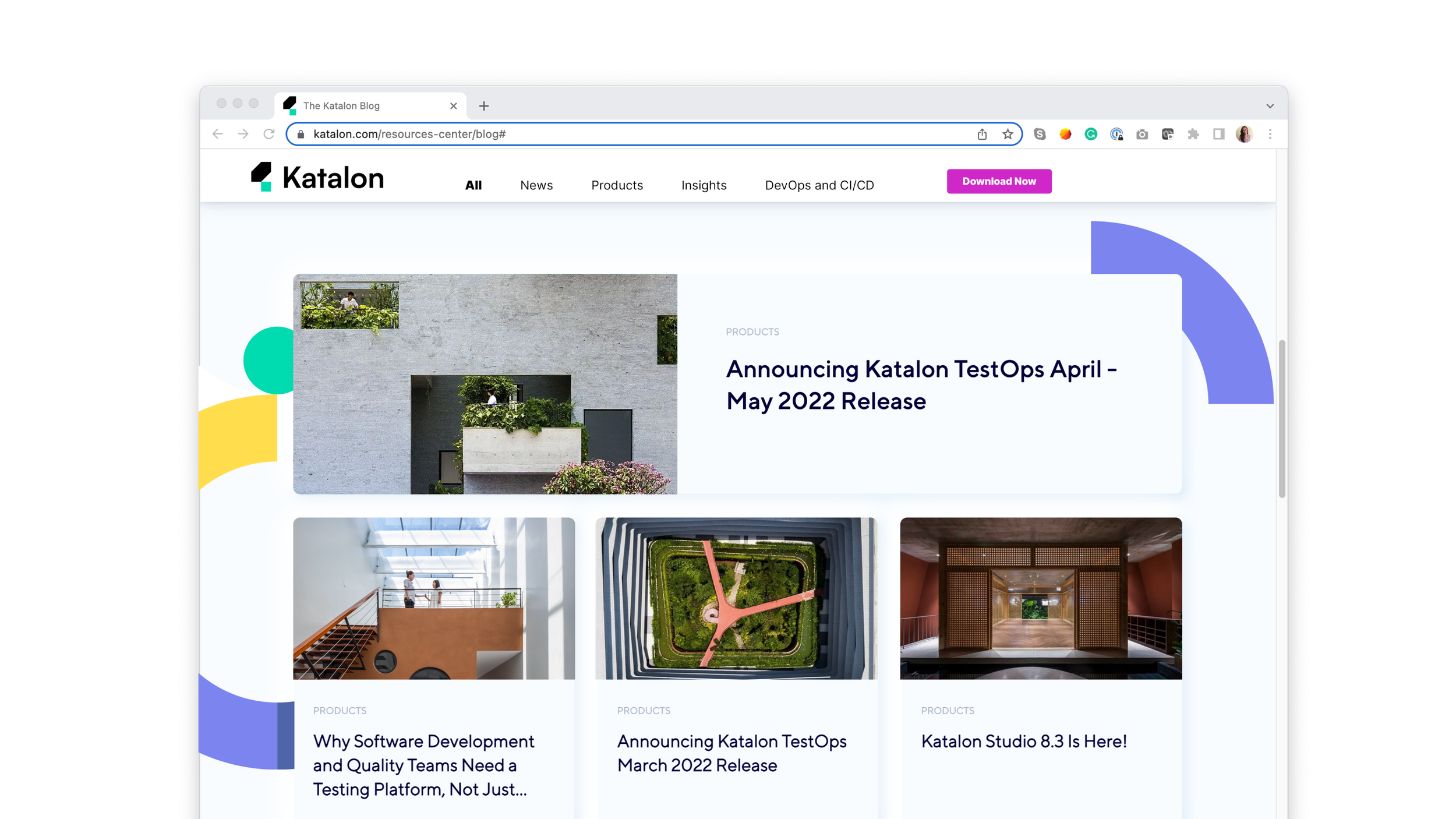Open the News category
This screenshot has width=1456, height=819.
[x=536, y=185]
